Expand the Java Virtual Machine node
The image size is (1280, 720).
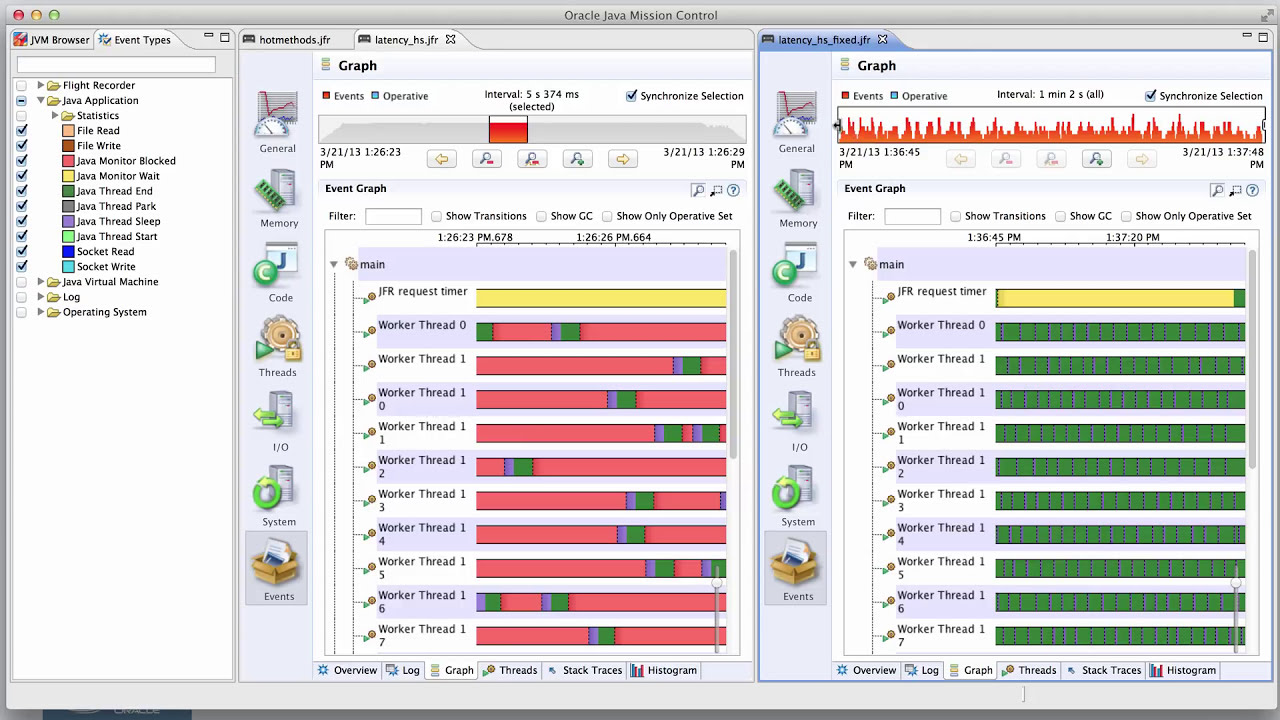[x=41, y=282]
